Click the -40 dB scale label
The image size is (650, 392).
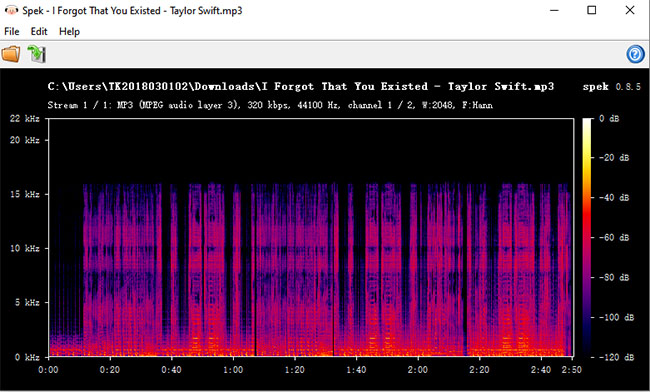(614, 198)
